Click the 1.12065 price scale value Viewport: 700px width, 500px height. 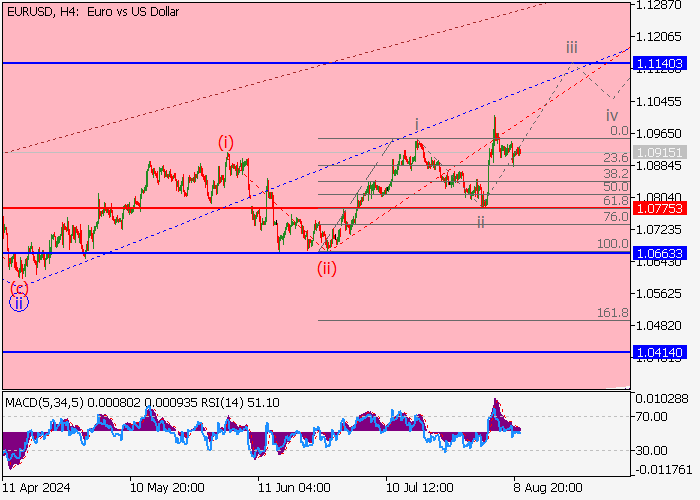[658, 37]
